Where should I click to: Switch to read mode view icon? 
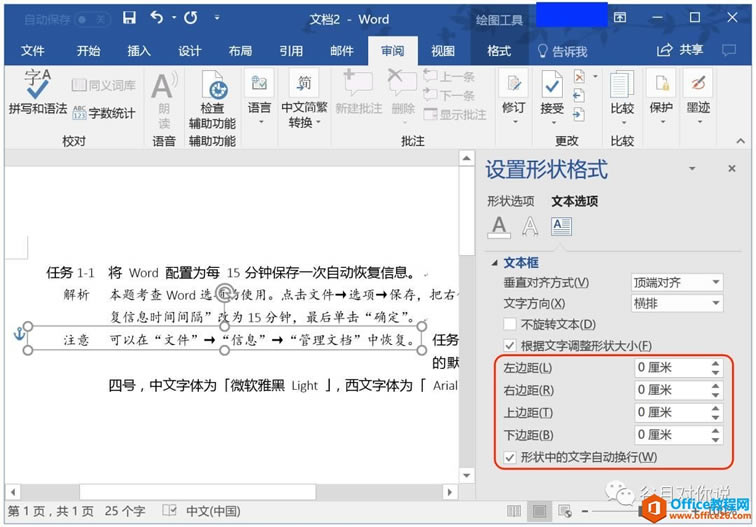[x=514, y=511]
